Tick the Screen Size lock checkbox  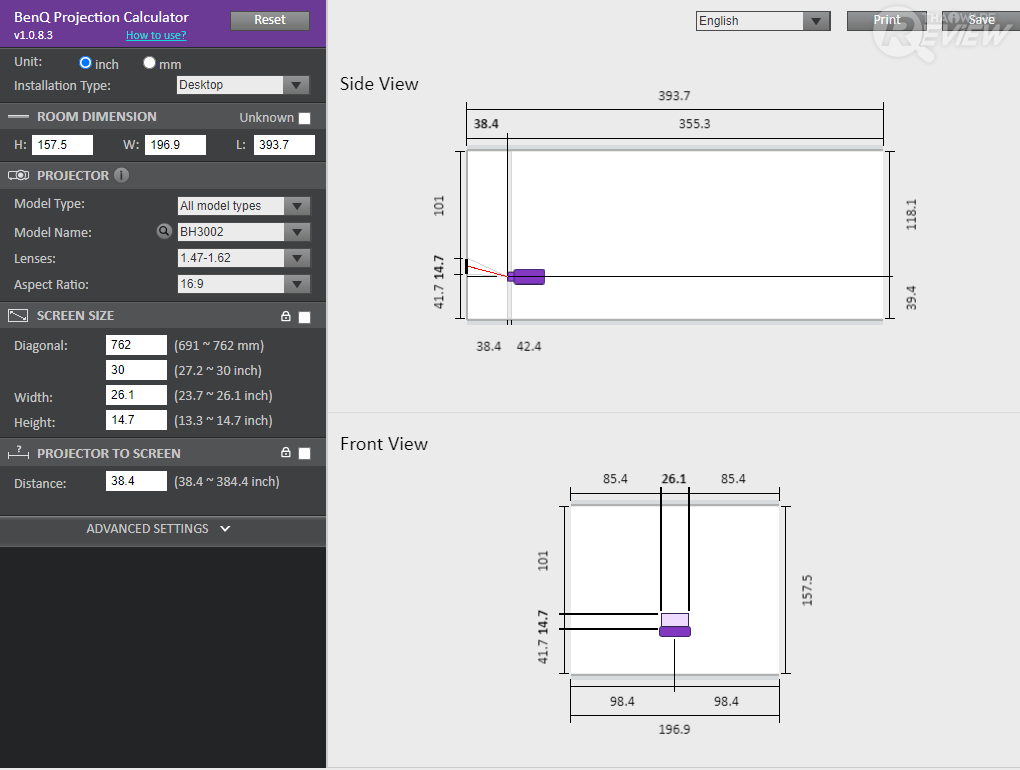[304, 317]
